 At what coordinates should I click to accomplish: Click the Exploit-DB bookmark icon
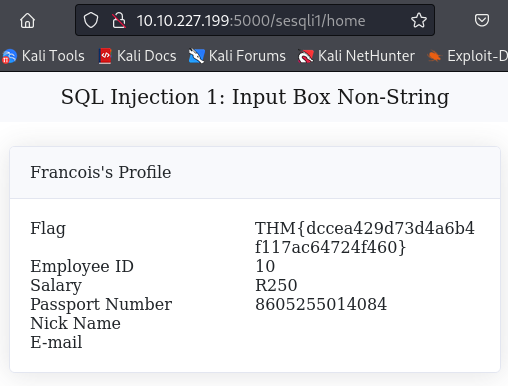click(434, 56)
